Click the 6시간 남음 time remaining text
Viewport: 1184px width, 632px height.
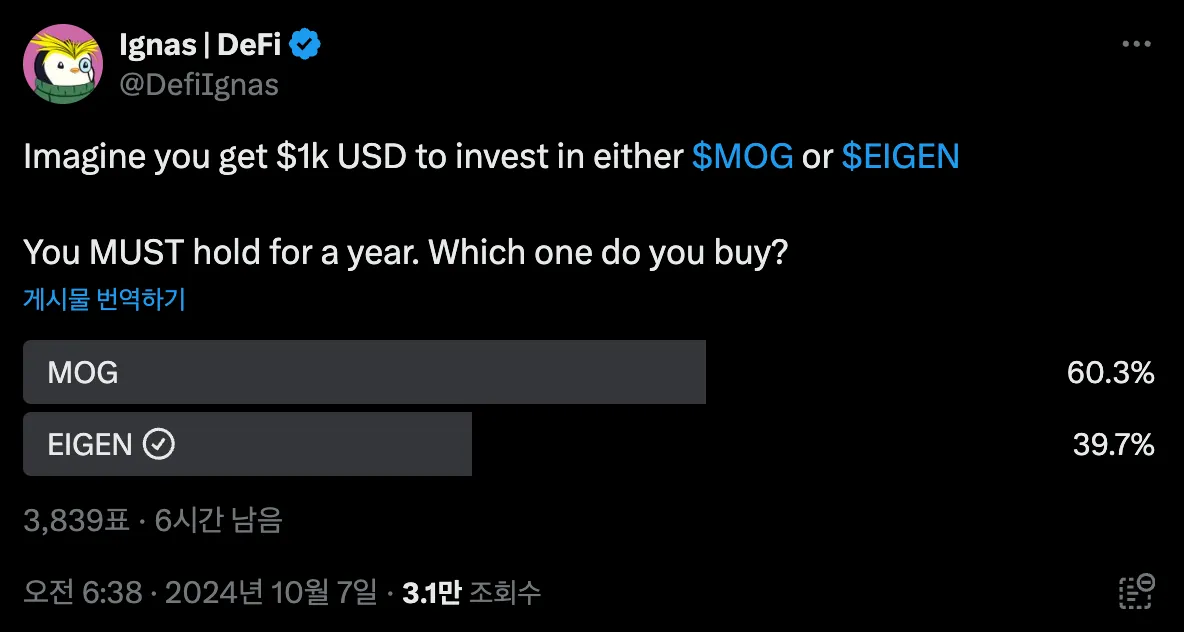click(x=219, y=520)
